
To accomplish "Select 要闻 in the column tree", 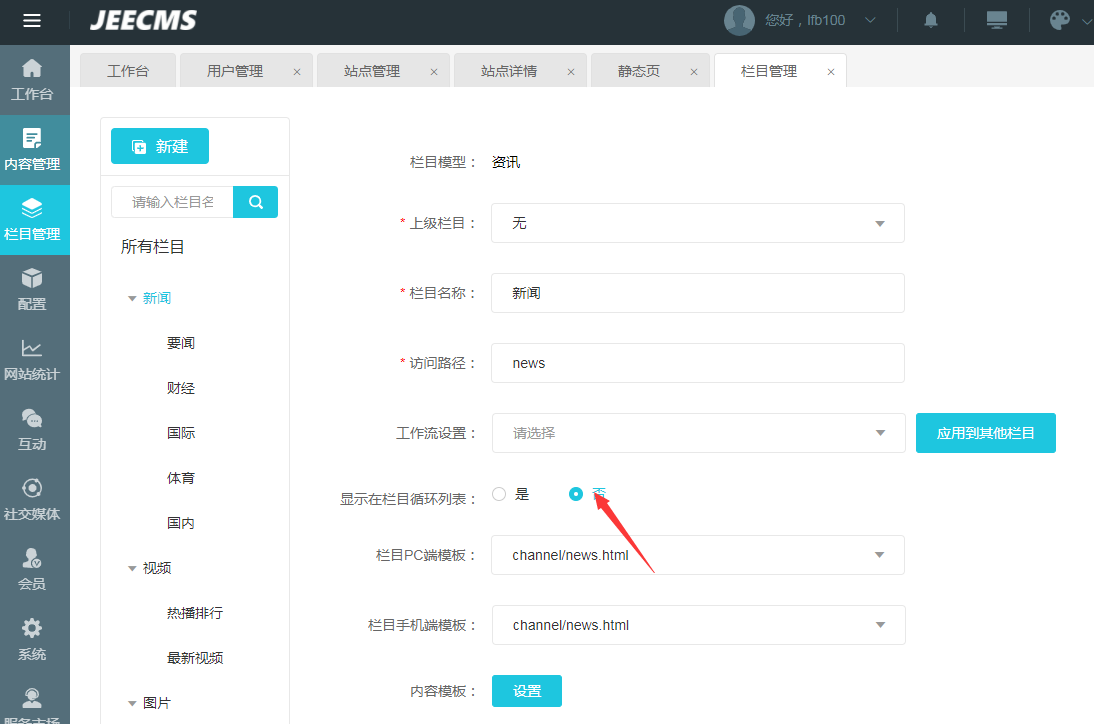I will point(181,343).
